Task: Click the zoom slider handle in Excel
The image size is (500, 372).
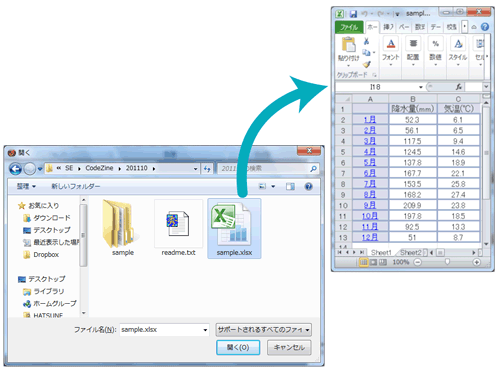Action: click(x=447, y=262)
